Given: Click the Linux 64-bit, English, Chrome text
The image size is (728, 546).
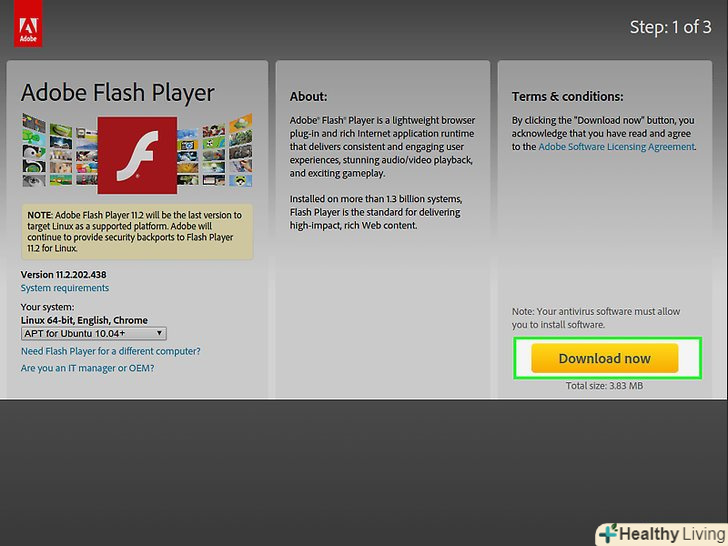Looking at the screenshot, I should (x=84, y=320).
